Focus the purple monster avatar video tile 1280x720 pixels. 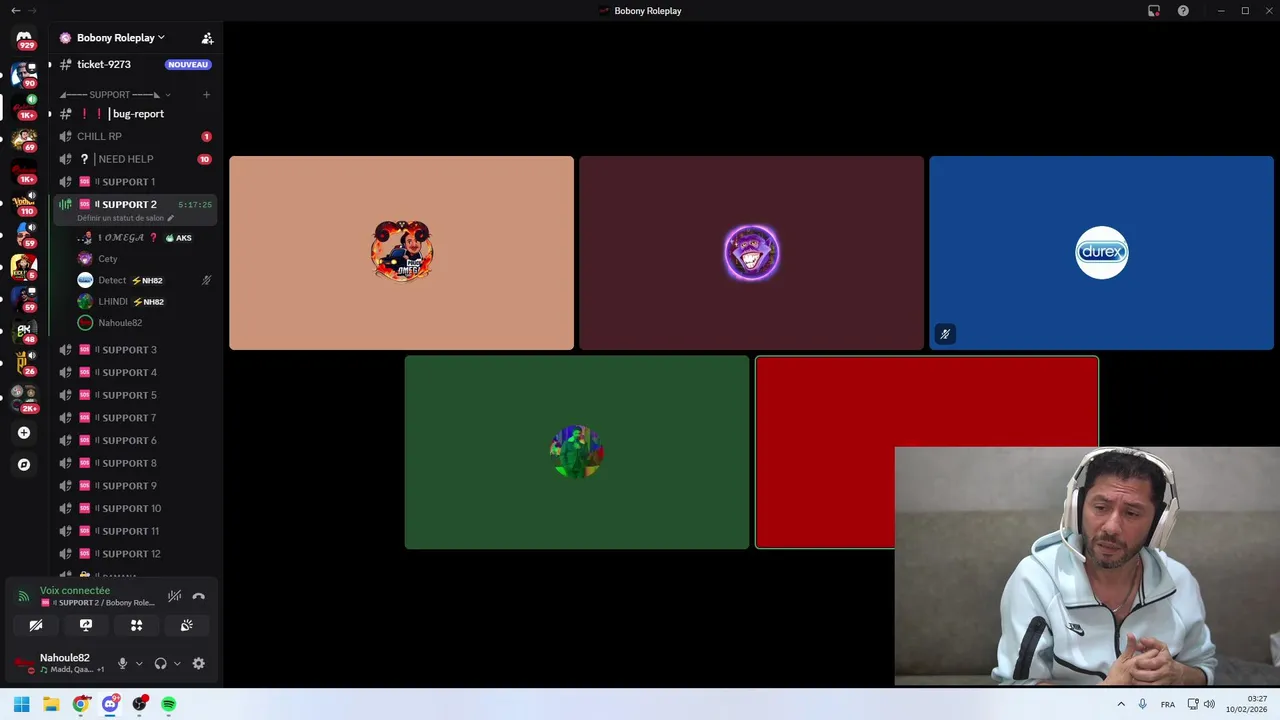coord(751,253)
